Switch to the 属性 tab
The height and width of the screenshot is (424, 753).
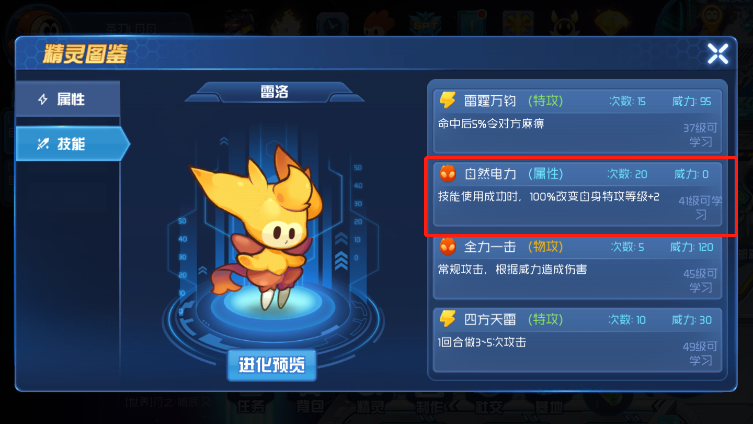coord(68,99)
